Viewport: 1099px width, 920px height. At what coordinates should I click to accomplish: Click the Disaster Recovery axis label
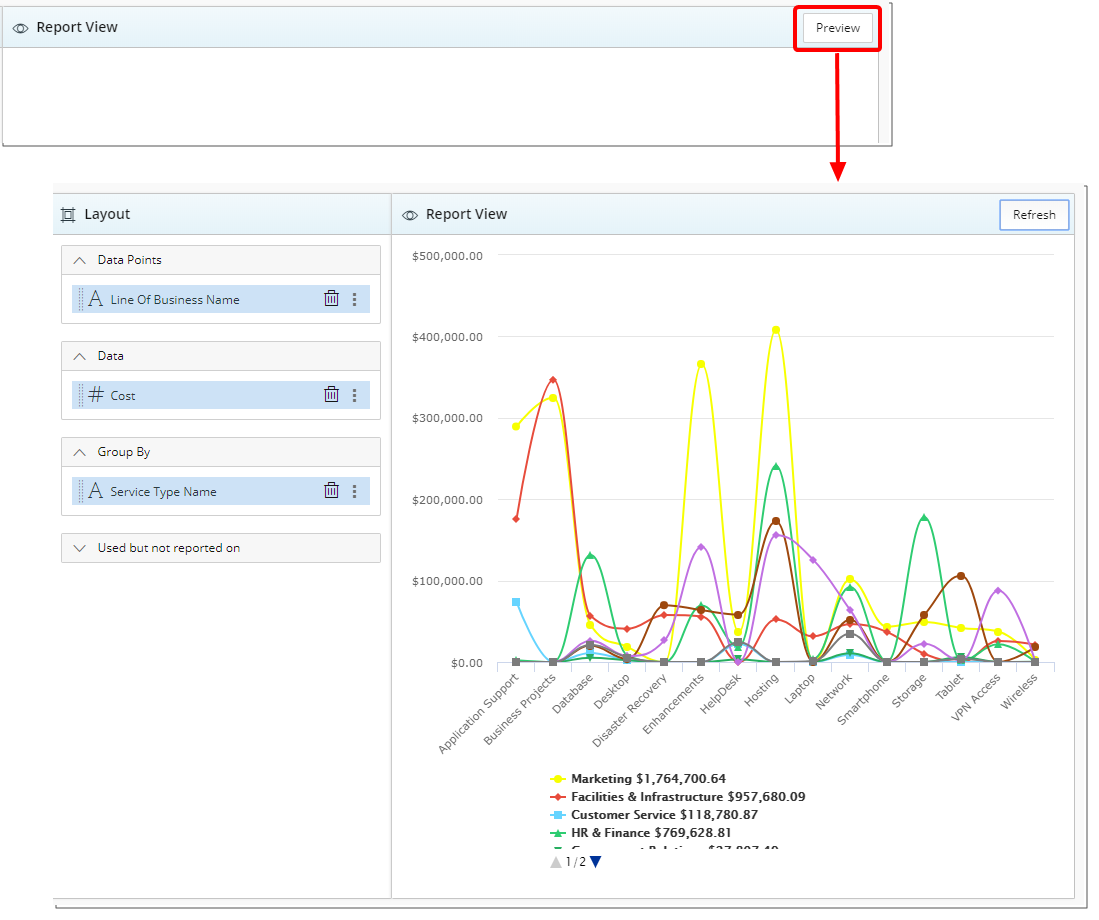point(629,710)
